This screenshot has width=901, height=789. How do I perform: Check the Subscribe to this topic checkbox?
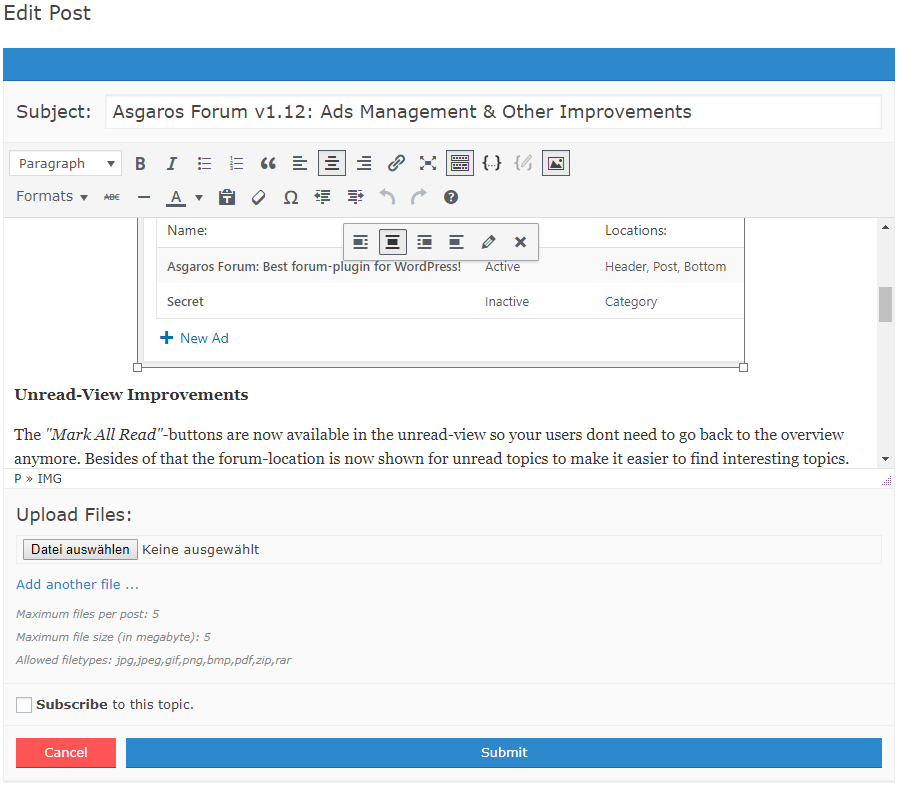(24, 705)
